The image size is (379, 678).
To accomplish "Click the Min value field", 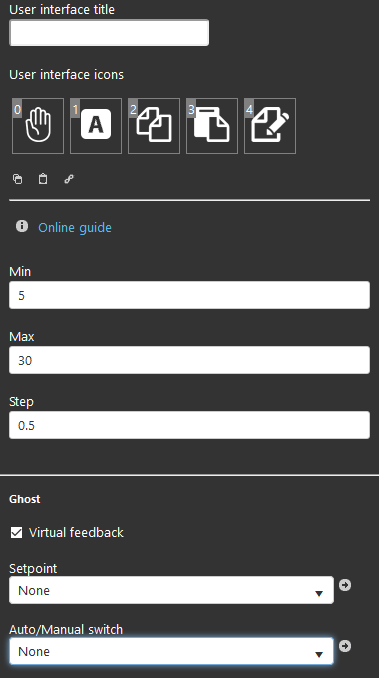I will pyautogui.click(x=189, y=295).
